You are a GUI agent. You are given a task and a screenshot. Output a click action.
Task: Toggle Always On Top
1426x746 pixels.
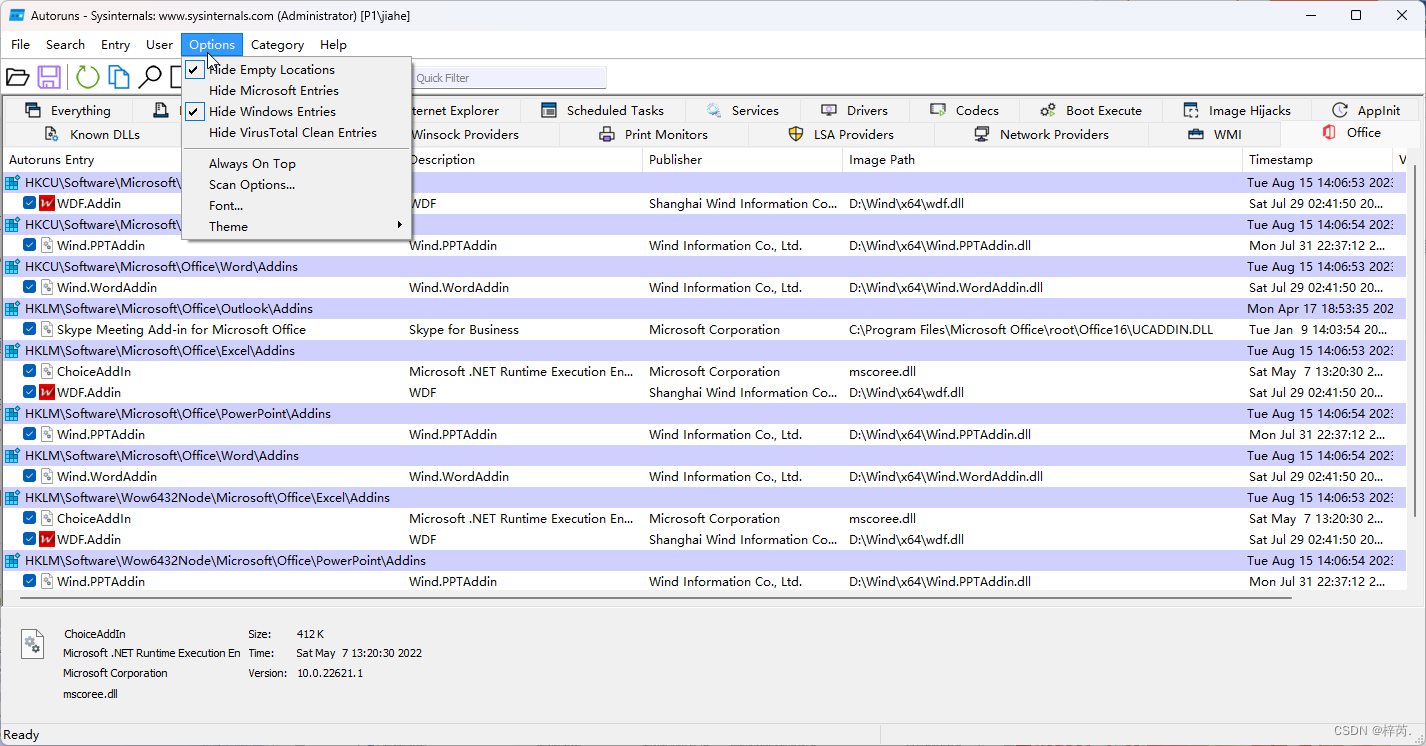point(251,163)
